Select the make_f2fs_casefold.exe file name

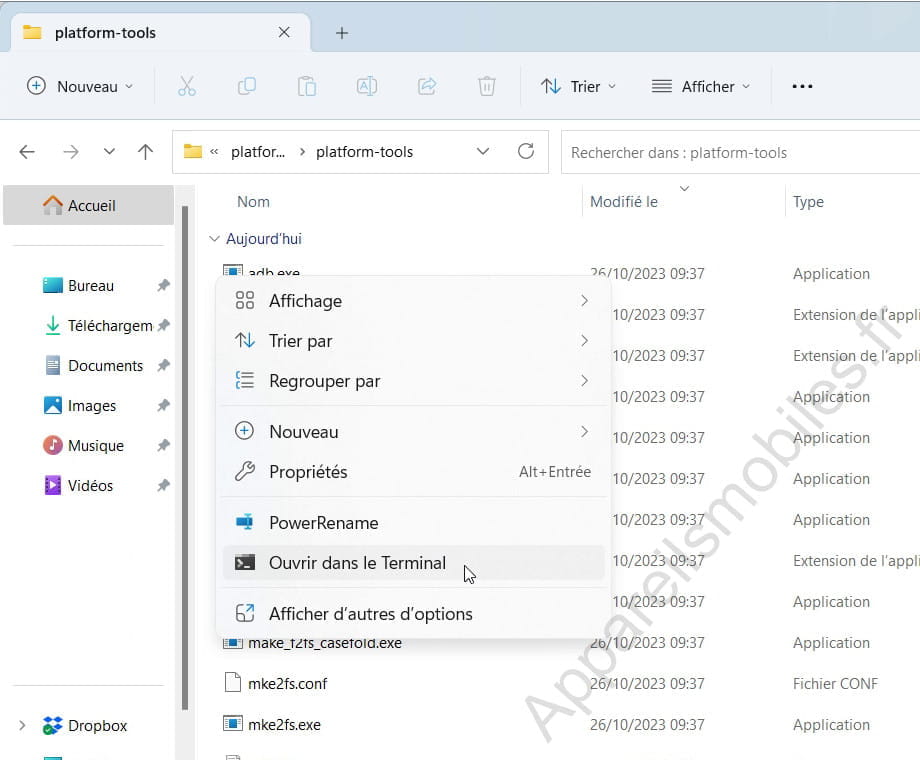pos(324,643)
